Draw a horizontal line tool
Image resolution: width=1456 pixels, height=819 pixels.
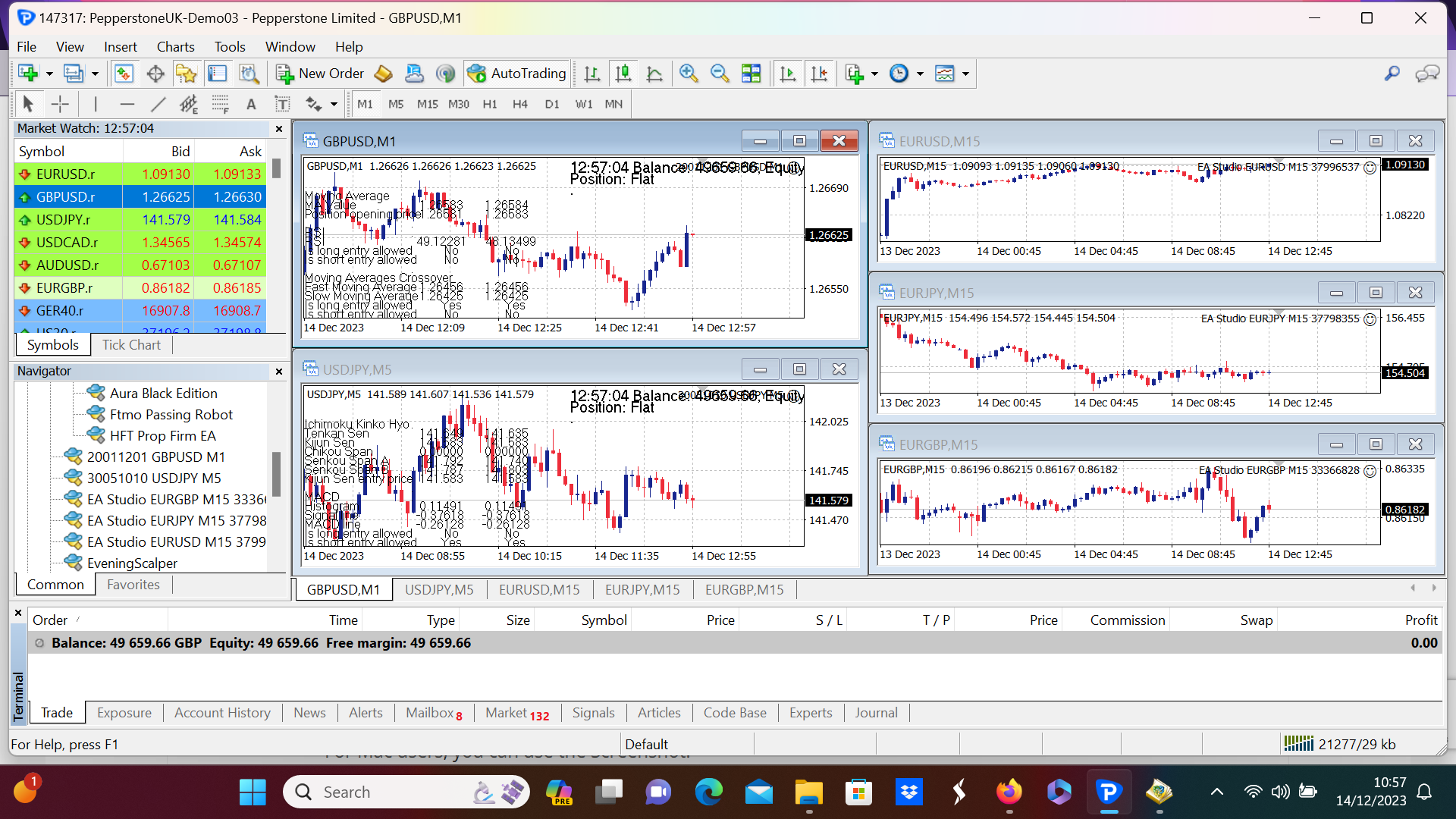pos(127,104)
